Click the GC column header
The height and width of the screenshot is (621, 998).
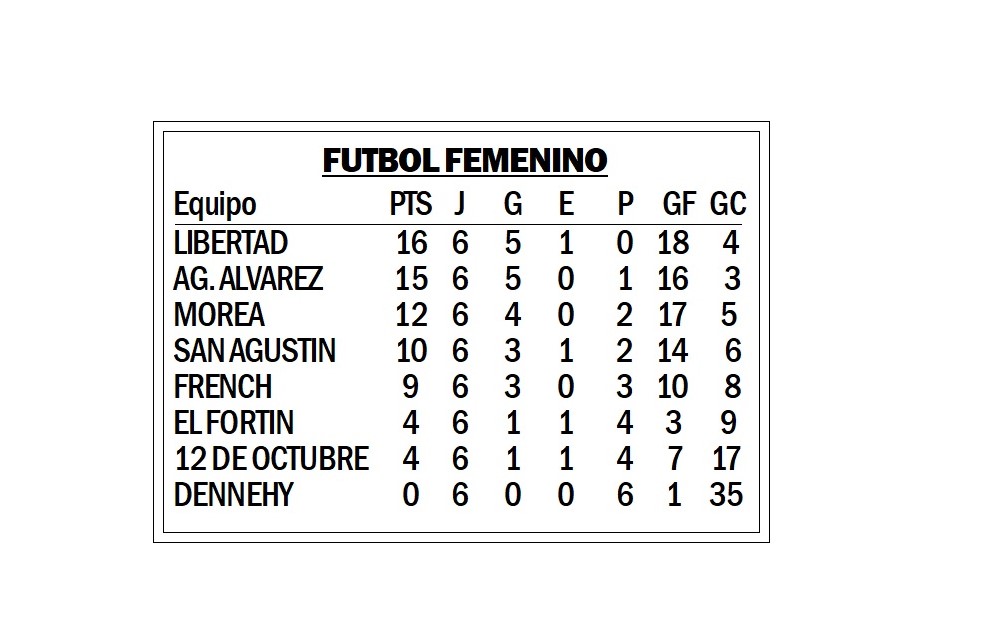tap(727, 204)
